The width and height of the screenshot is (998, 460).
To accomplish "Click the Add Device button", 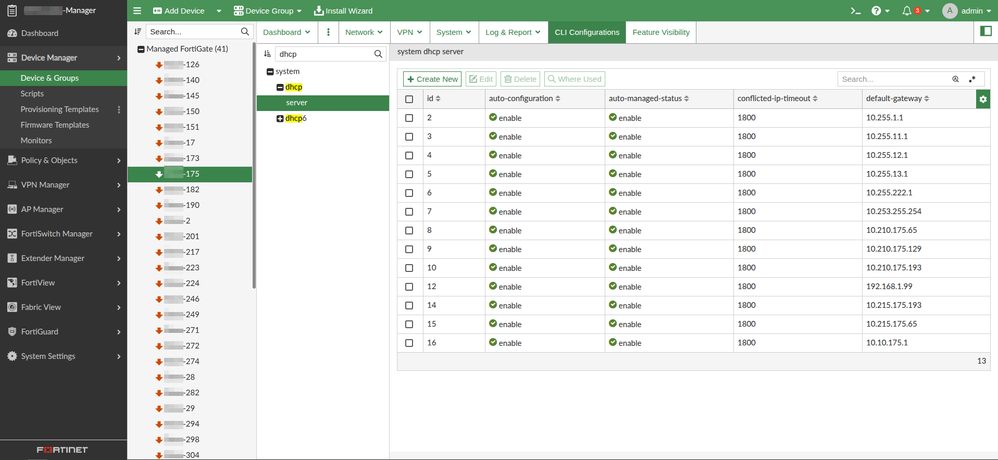I will [x=179, y=11].
